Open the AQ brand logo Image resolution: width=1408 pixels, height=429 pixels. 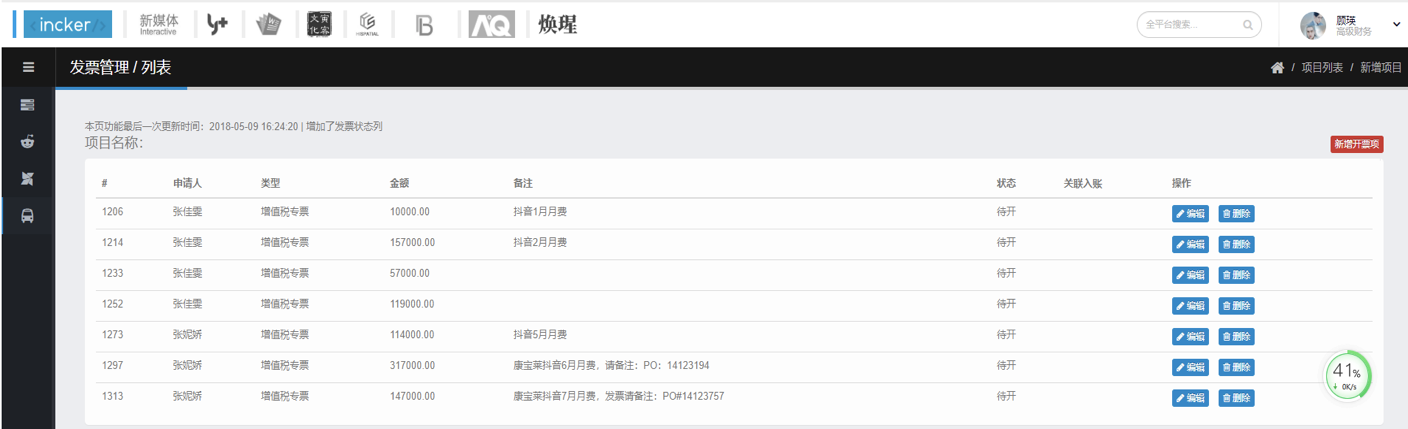tap(492, 24)
